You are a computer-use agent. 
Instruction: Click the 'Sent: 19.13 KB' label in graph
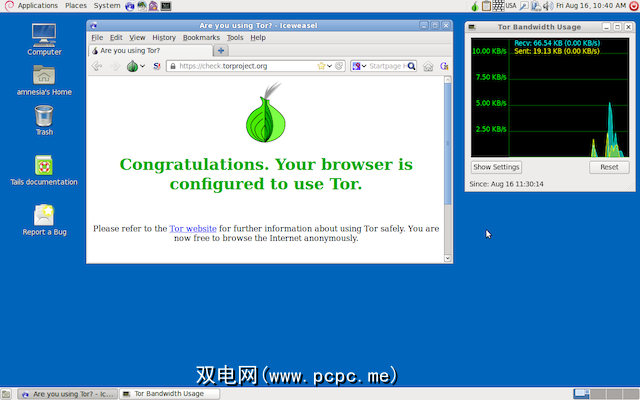click(x=557, y=51)
